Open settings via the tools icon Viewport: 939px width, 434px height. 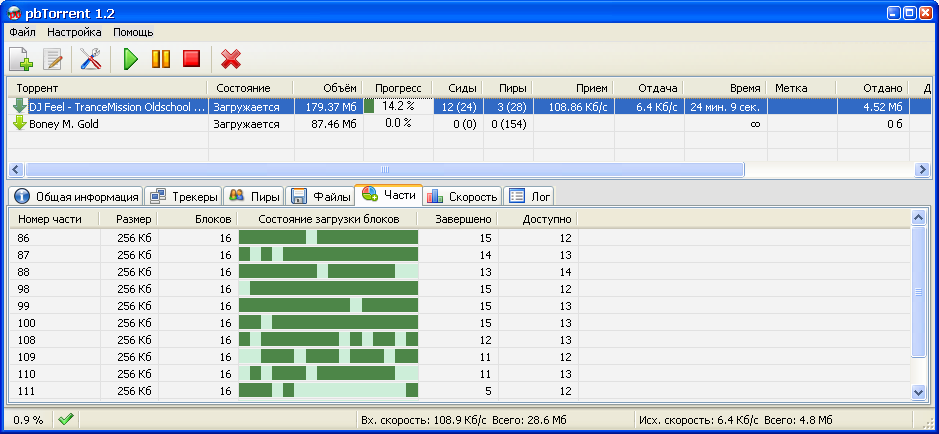click(x=92, y=59)
